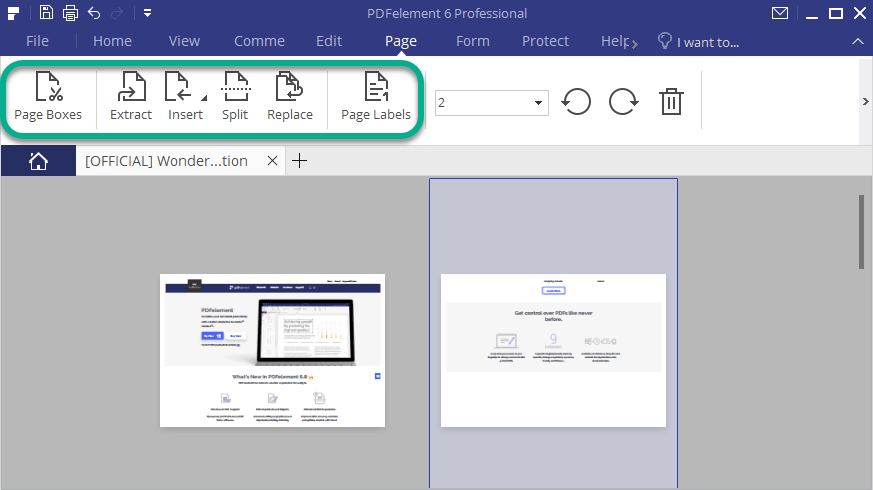Click the mail envelope icon
Viewport: 873px width, 490px height.
(780, 13)
